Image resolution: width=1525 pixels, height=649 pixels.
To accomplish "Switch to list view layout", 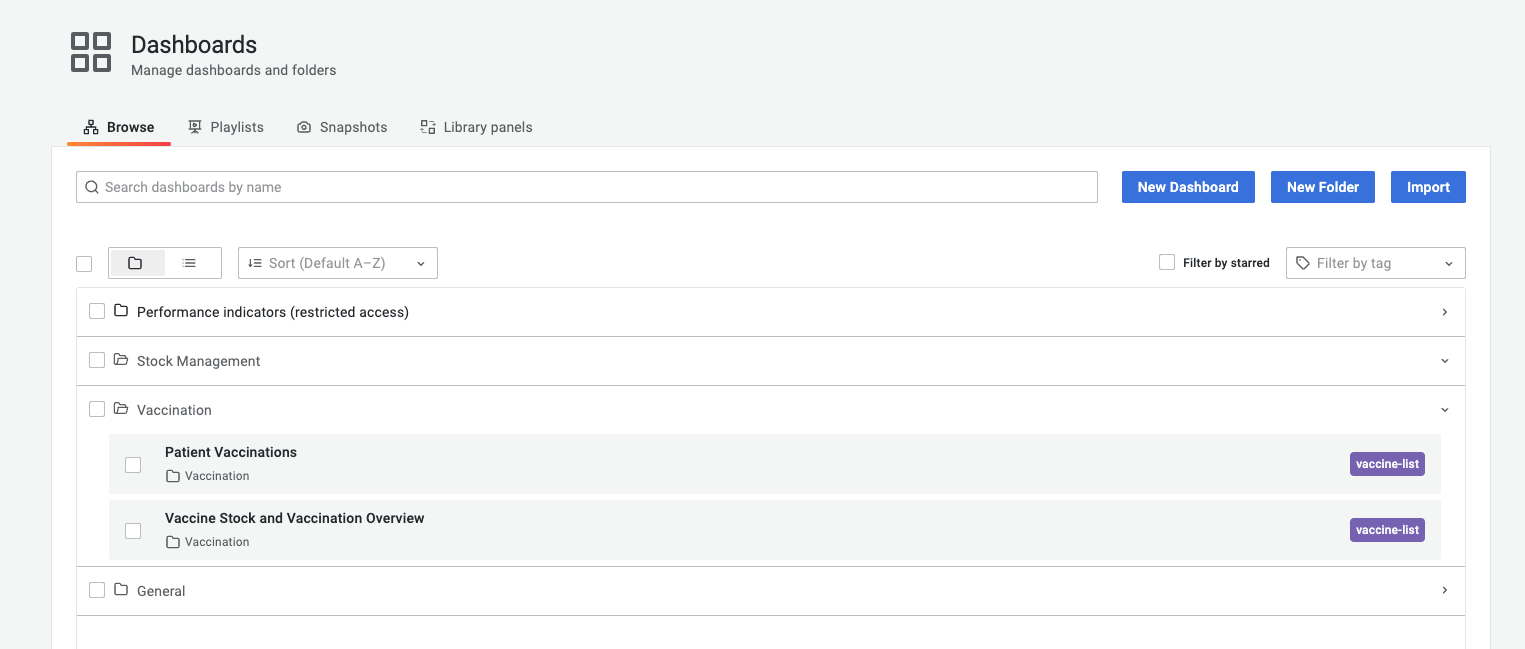I will pyautogui.click(x=189, y=262).
